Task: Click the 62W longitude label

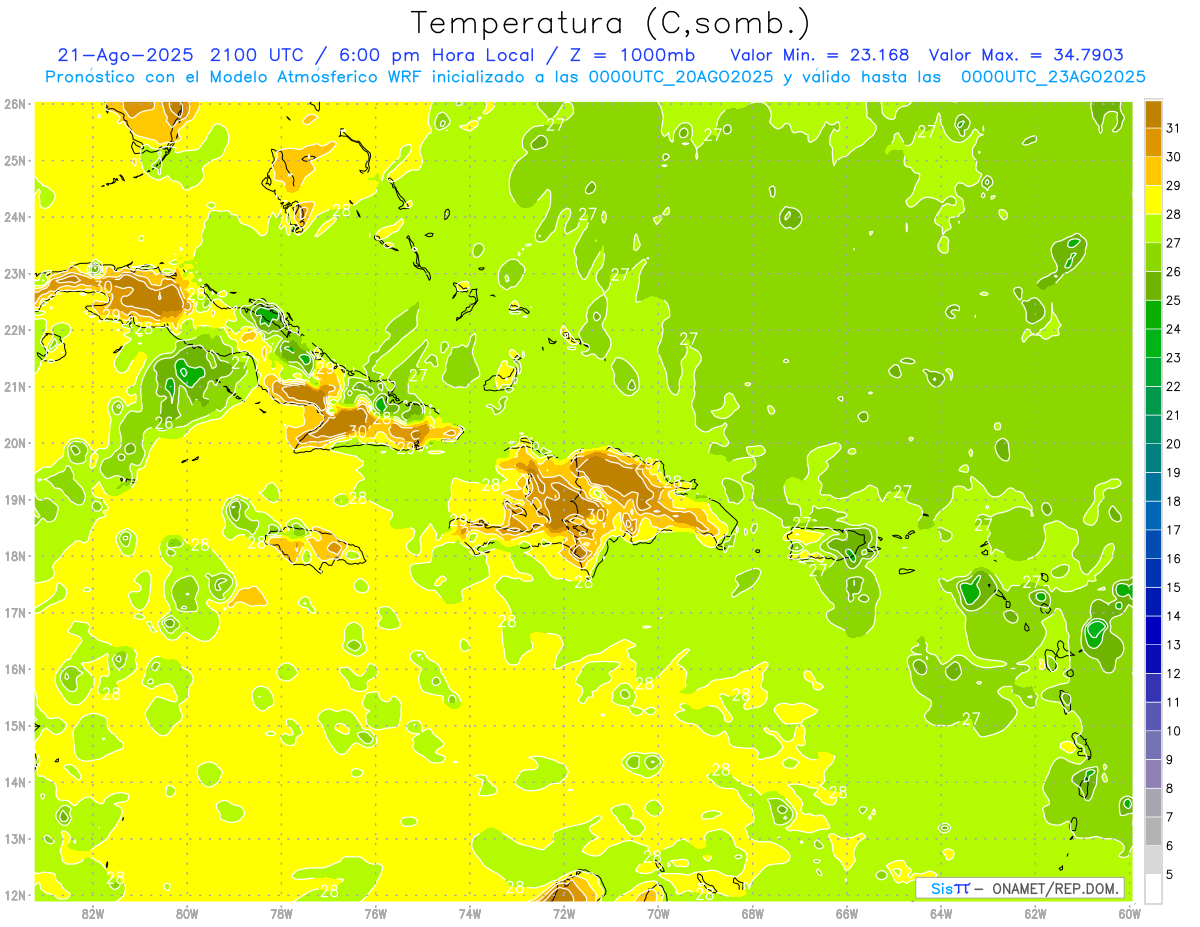Action: (1035, 913)
